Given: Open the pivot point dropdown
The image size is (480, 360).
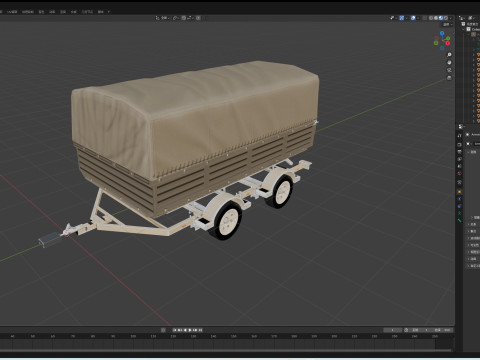Looking at the screenshot, I should (176, 18).
